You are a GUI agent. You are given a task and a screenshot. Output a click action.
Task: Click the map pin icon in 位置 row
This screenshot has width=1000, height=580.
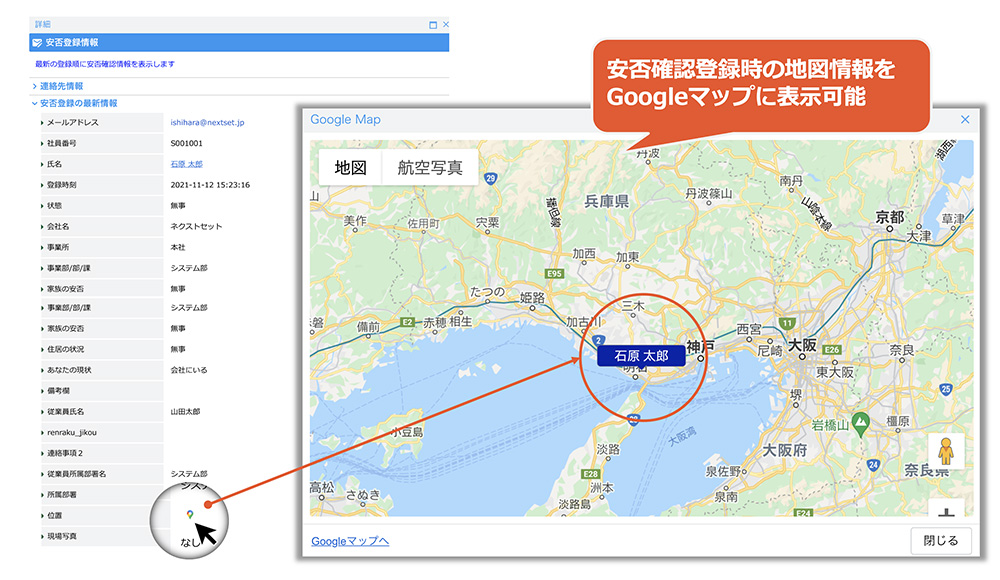(x=189, y=514)
